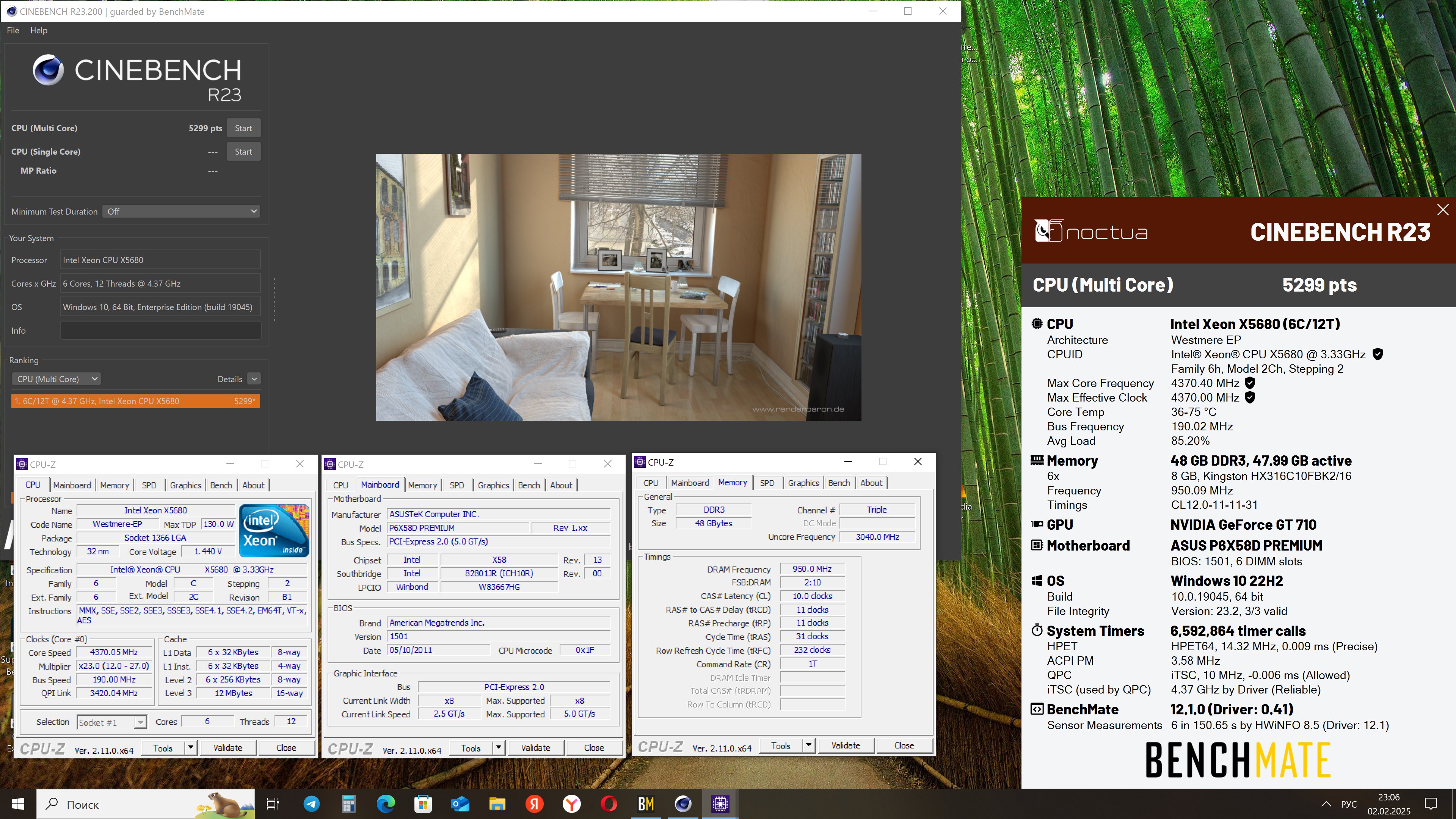Click verified shield beside Max Effective Clock
The height and width of the screenshot is (819, 1456).
click(x=1250, y=397)
